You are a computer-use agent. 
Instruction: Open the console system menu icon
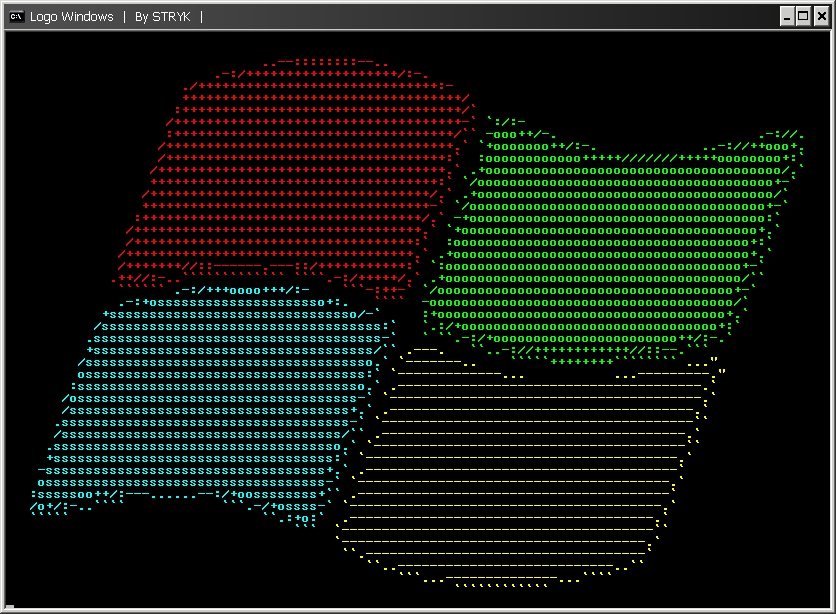coord(17,17)
